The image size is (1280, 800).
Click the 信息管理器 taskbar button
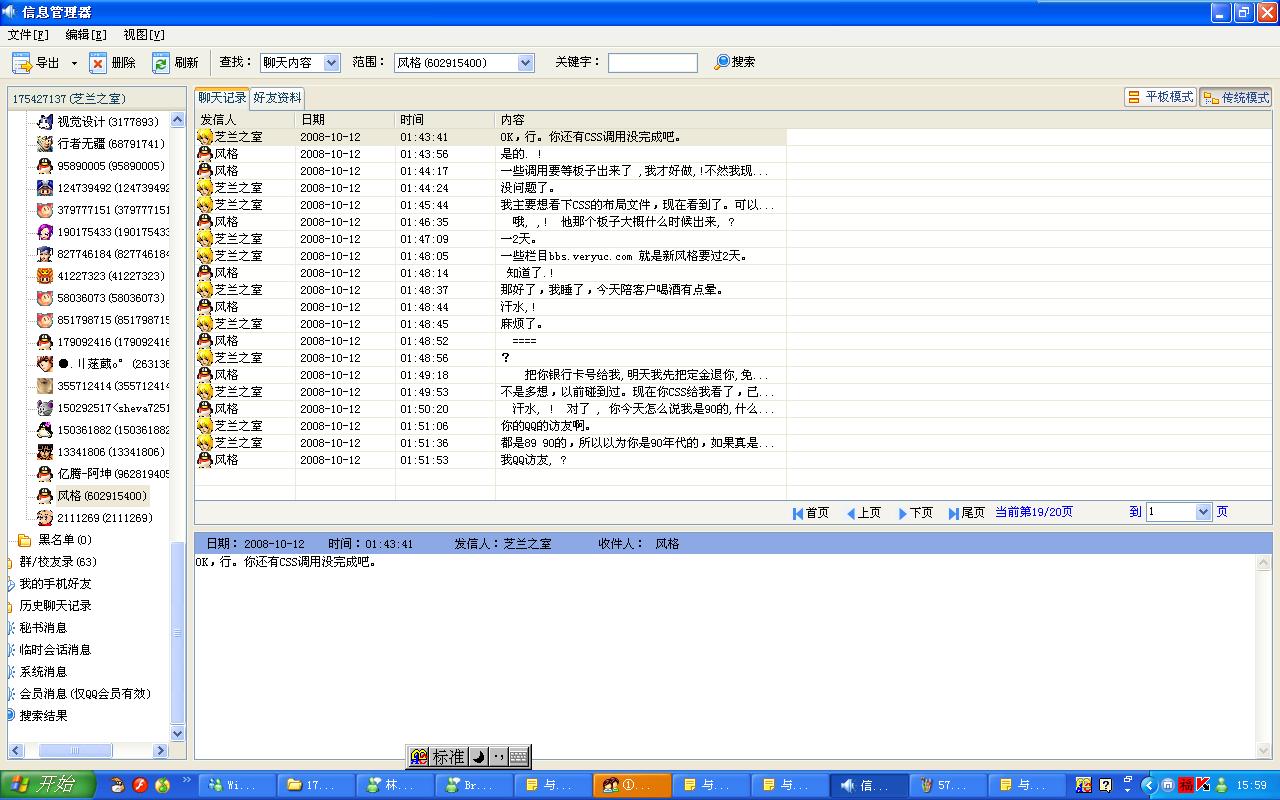pyautogui.click(x=868, y=785)
